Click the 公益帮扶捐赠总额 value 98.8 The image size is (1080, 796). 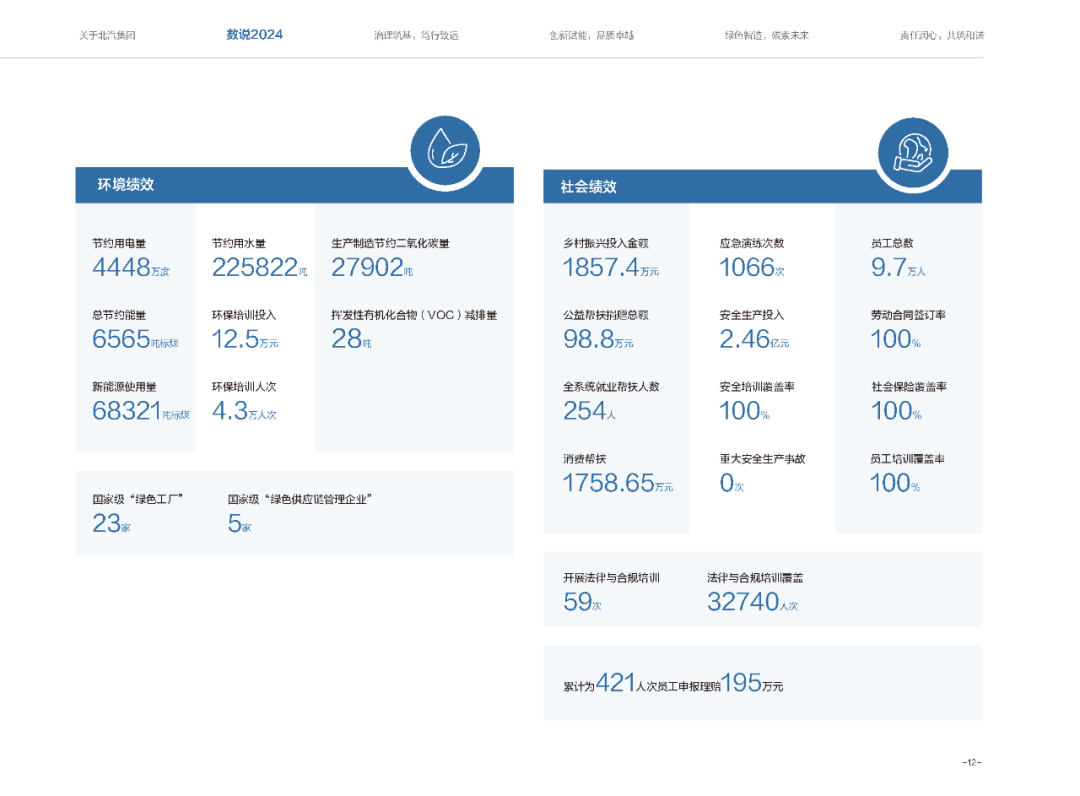(588, 339)
